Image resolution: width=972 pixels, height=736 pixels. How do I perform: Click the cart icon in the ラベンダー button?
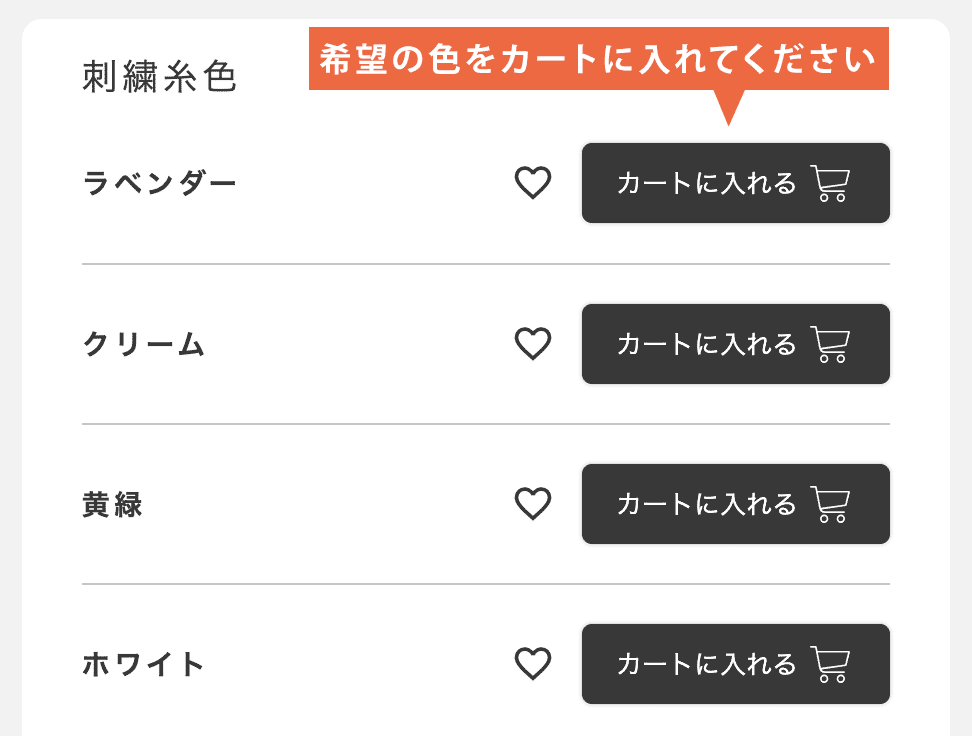point(830,183)
